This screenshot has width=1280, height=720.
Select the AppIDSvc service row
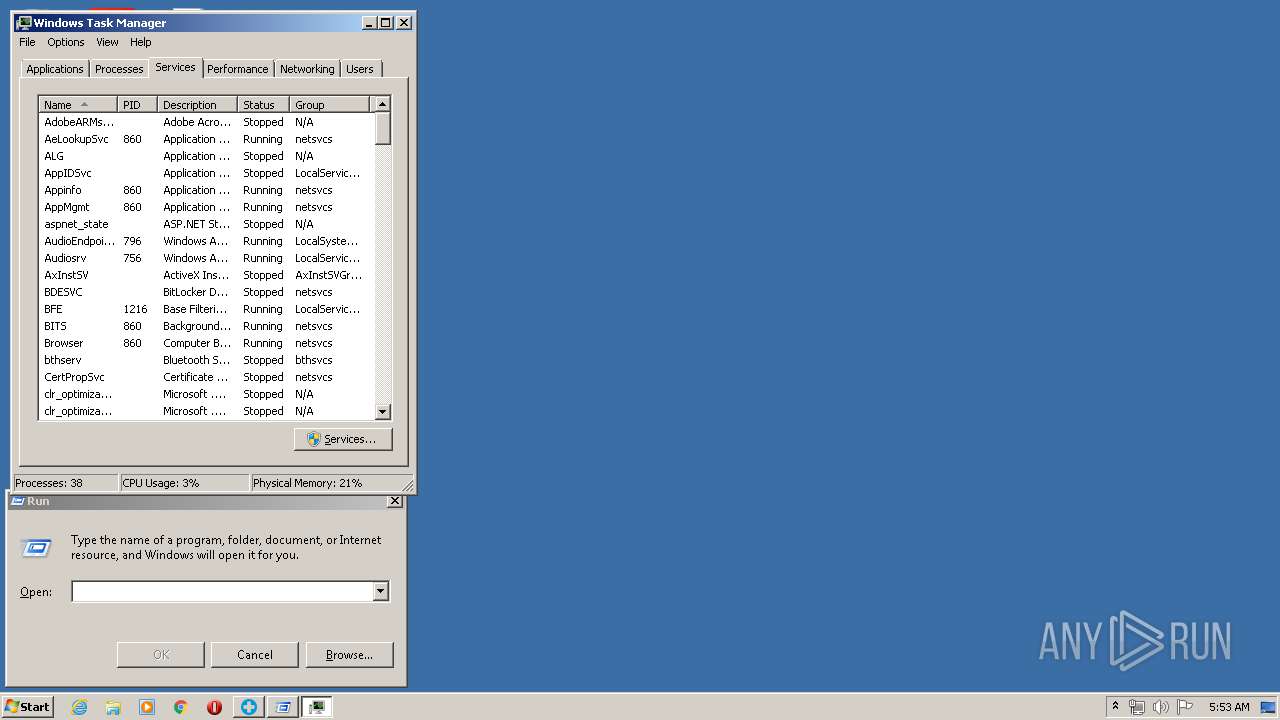point(206,173)
